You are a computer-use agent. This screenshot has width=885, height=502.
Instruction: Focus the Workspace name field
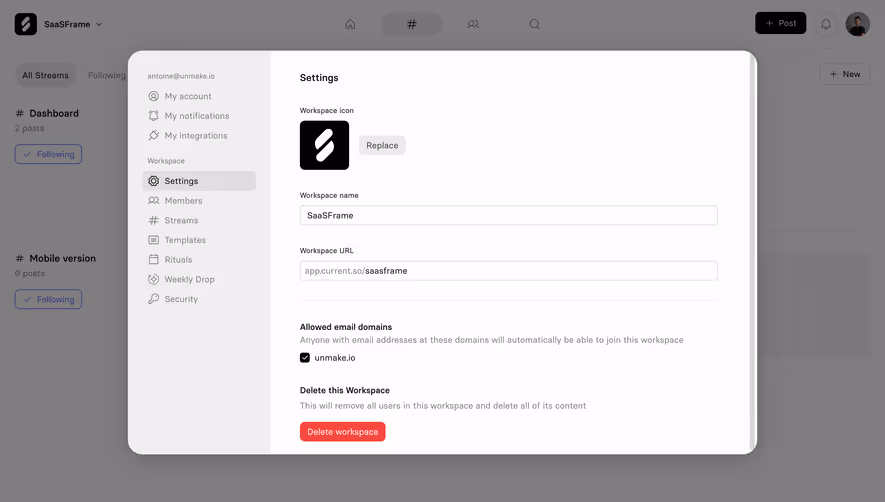509,215
